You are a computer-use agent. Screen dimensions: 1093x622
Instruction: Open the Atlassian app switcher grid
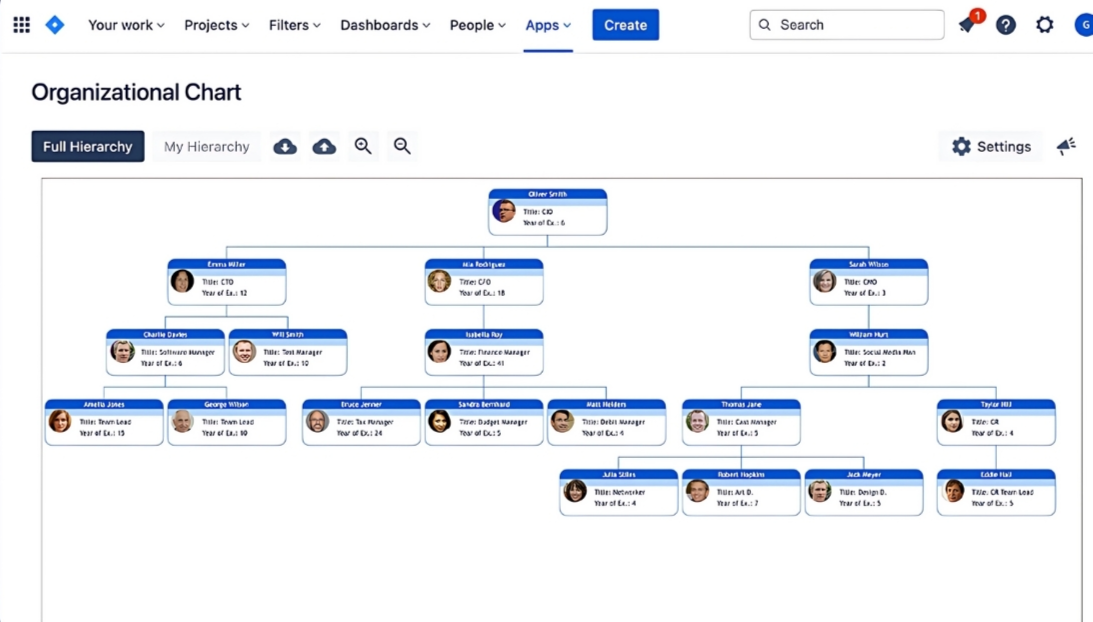point(21,24)
